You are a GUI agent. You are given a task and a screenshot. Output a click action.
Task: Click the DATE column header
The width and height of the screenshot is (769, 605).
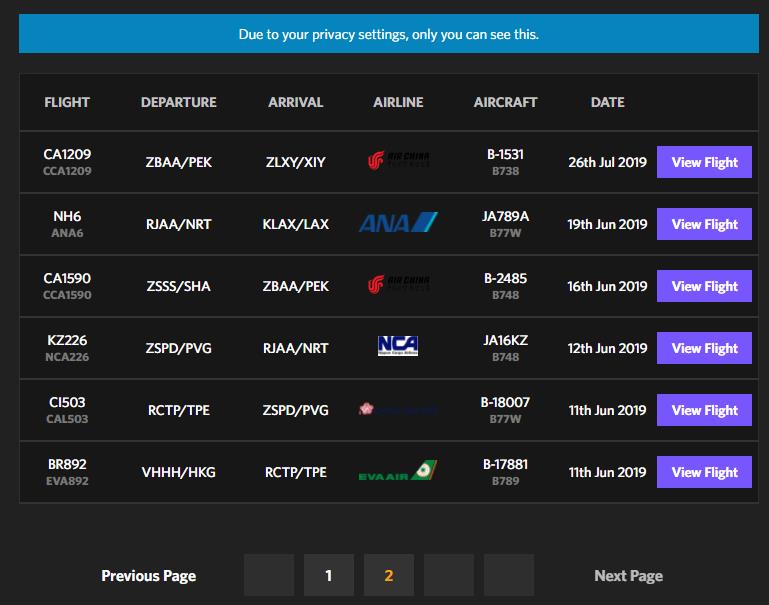pyautogui.click(x=607, y=102)
